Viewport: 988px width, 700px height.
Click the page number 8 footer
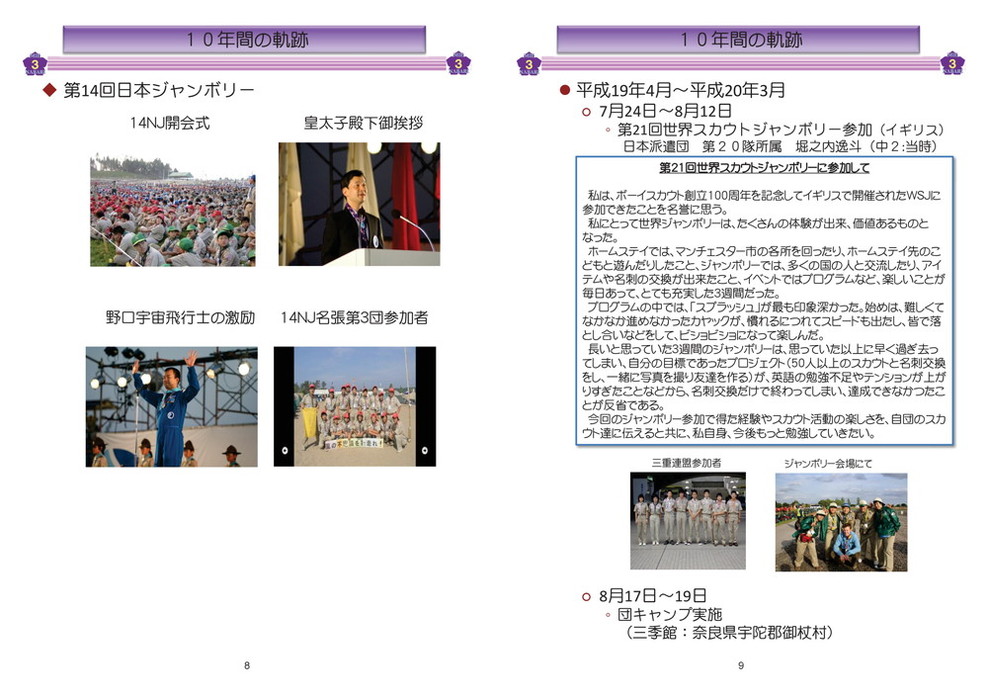coord(247,666)
